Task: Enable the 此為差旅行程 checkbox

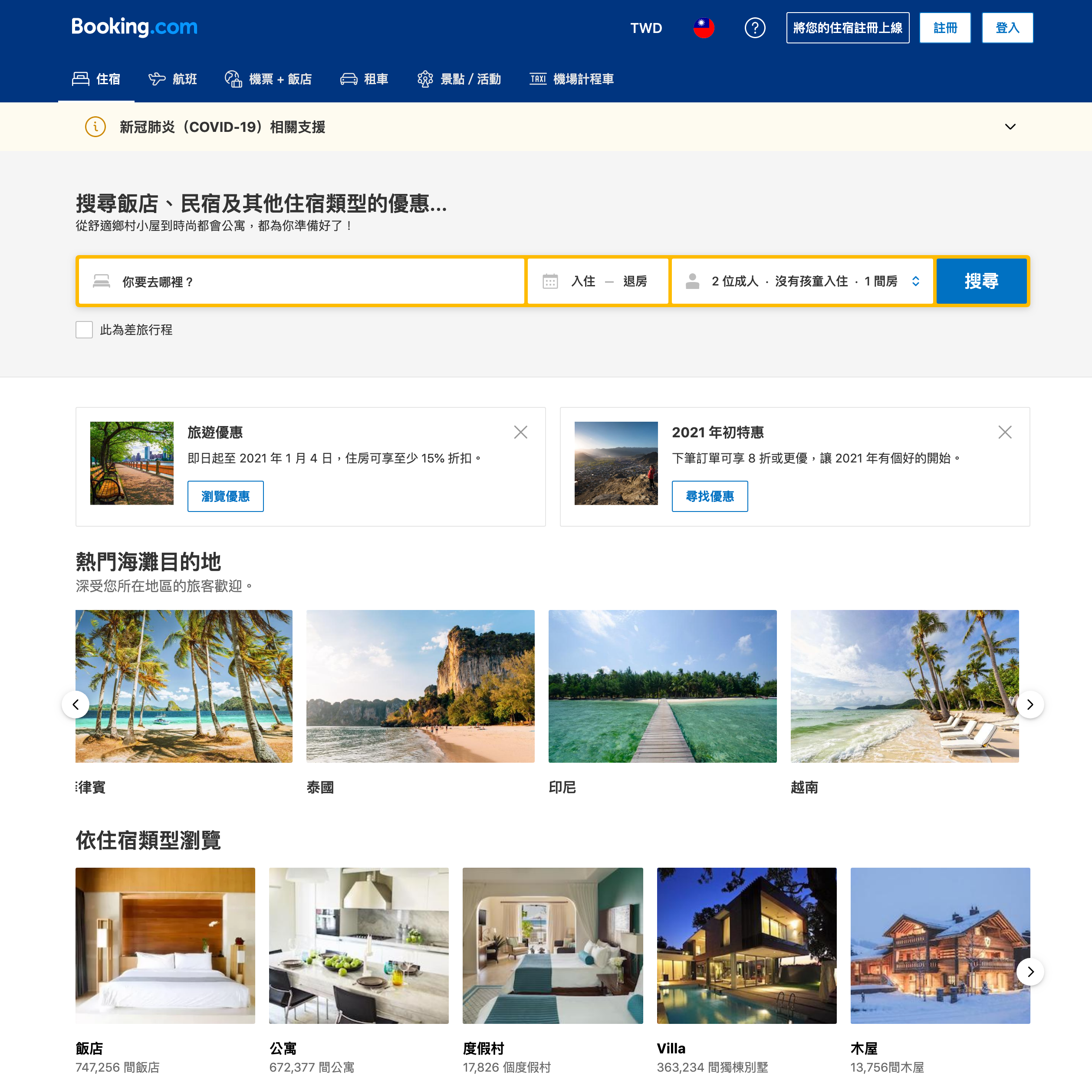Action: pyautogui.click(x=84, y=330)
